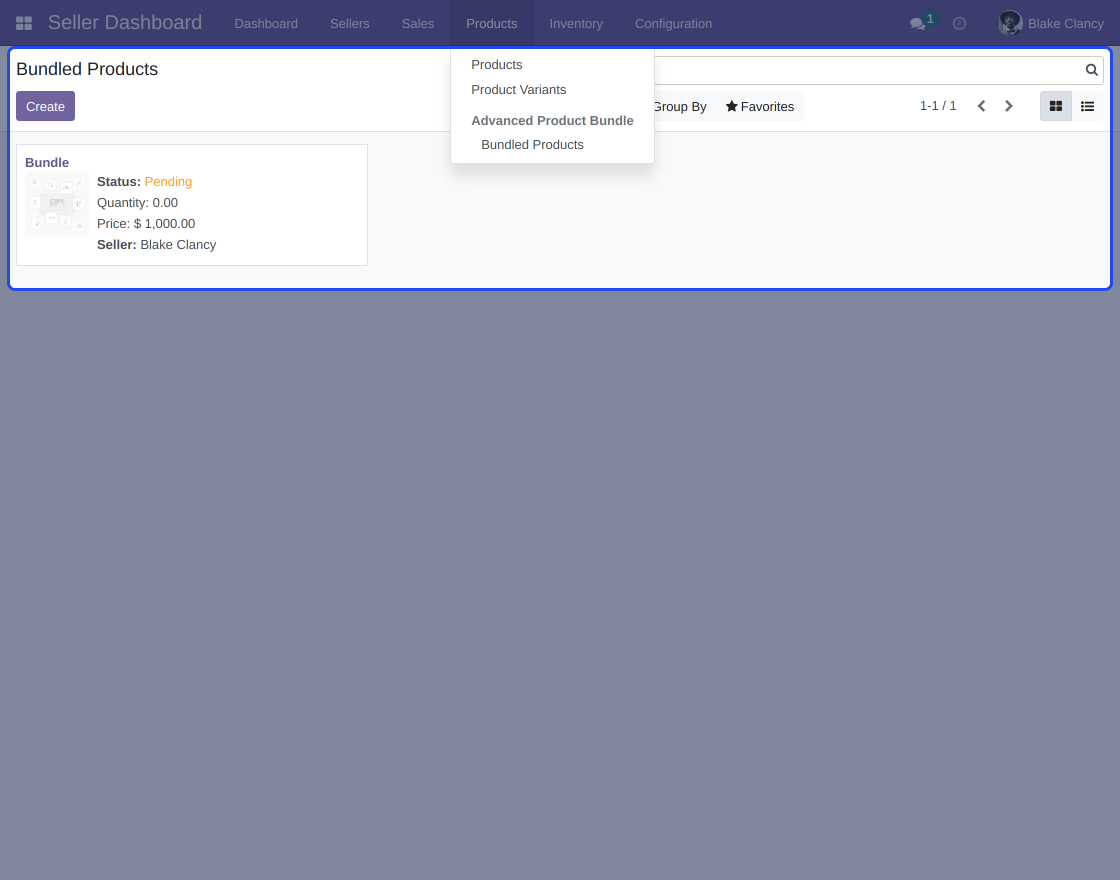Focus the search input field

(868, 70)
